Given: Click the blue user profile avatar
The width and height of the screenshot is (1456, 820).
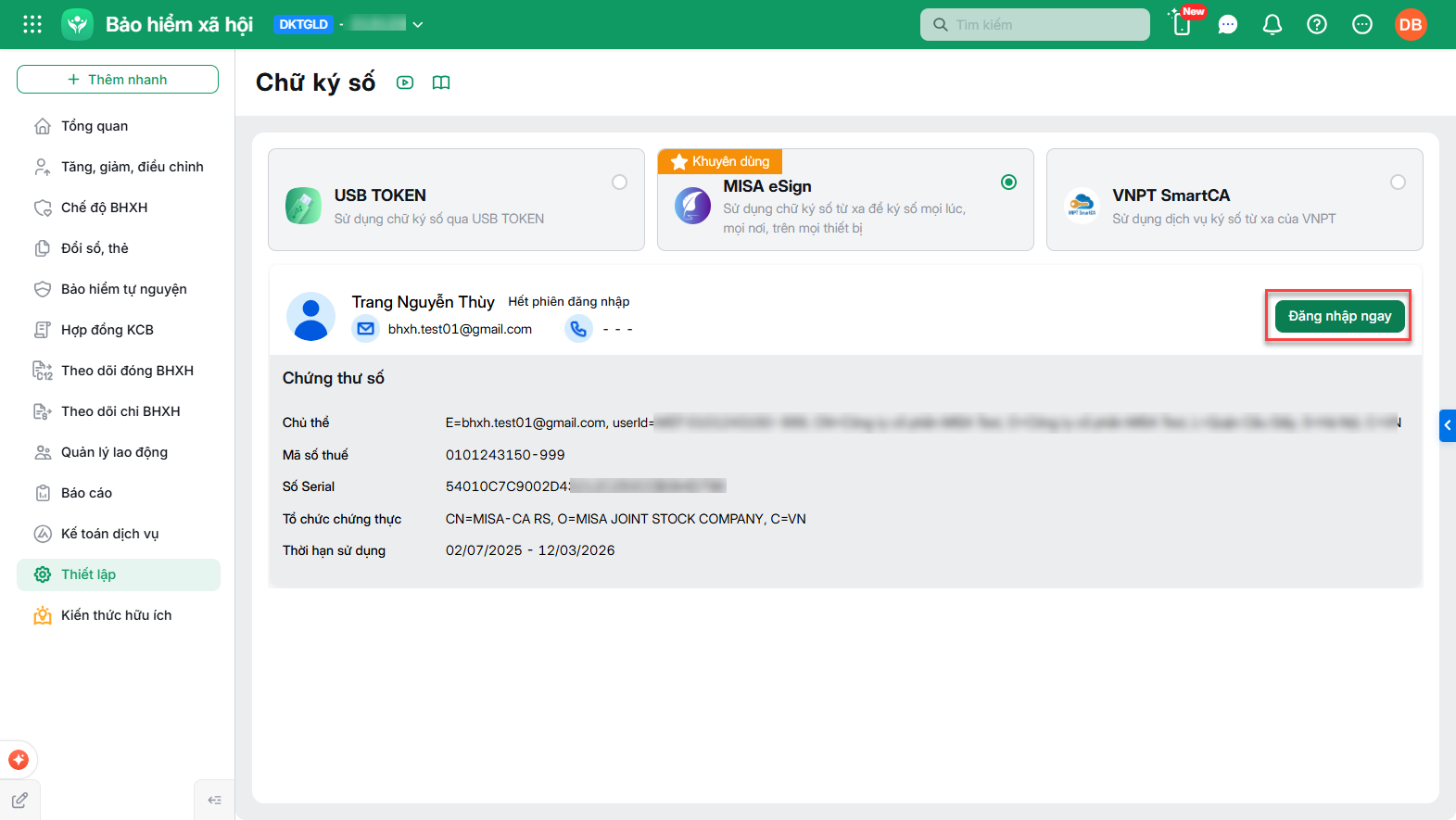Looking at the screenshot, I should pyautogui.click(x=310, y=316).
